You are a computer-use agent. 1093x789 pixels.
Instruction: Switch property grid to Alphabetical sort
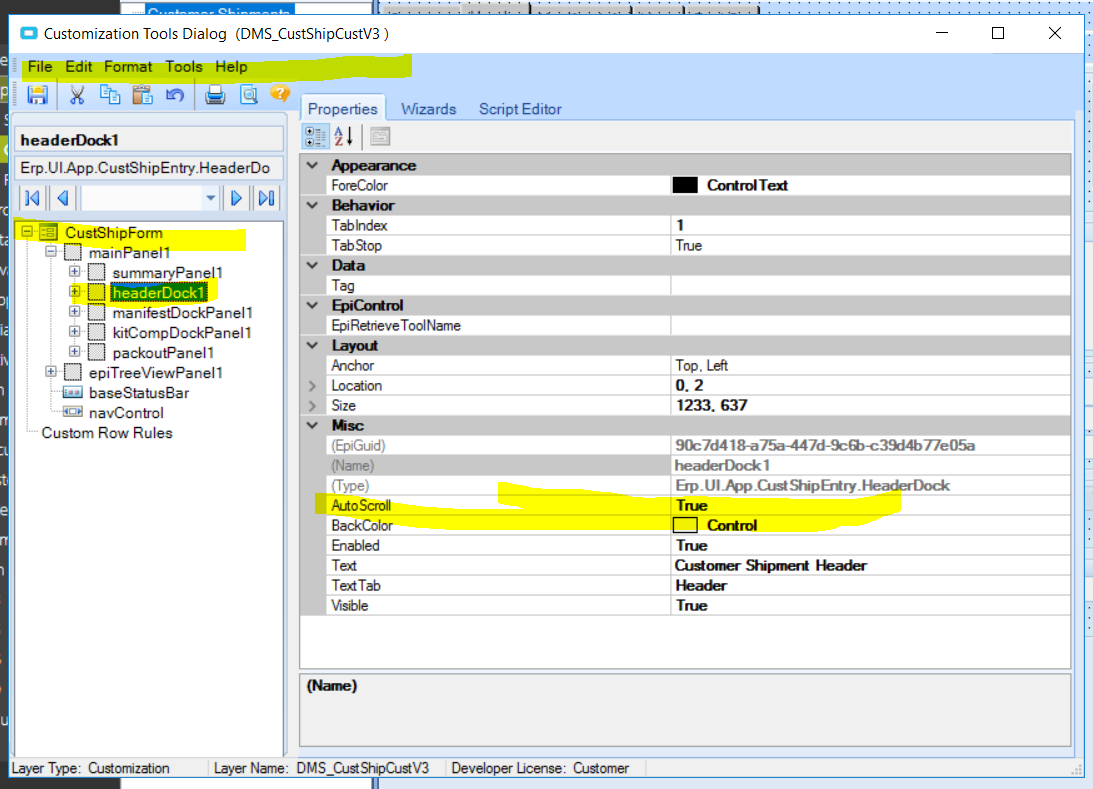[344, 137]
